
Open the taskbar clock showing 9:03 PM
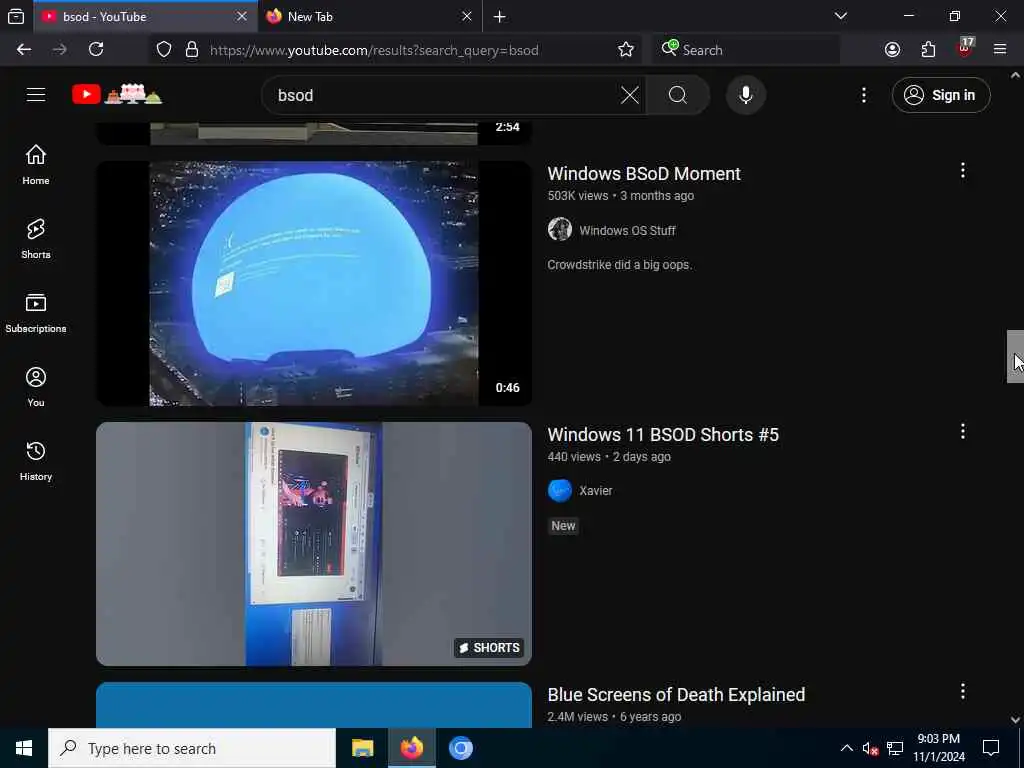click(938, 748)
